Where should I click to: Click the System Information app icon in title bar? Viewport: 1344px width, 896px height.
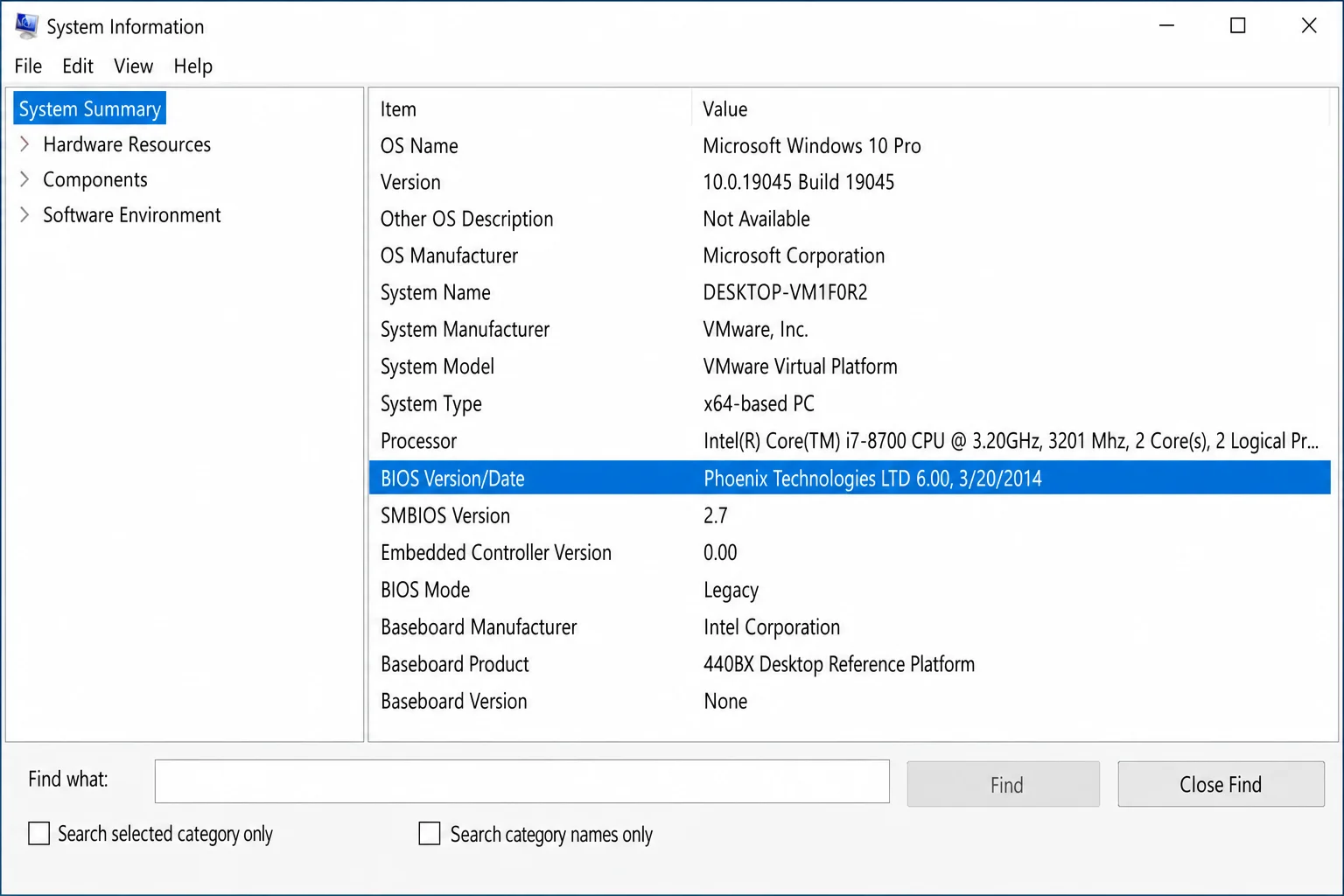26,26
